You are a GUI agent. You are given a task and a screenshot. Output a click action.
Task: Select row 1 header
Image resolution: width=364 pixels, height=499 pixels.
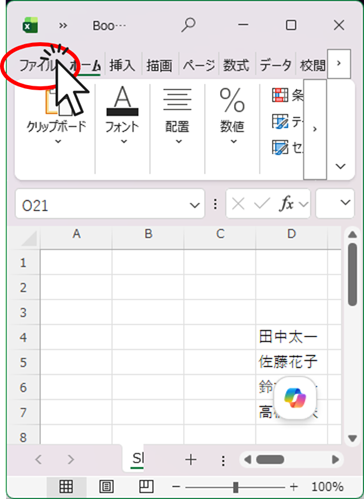tap(23, 263)
